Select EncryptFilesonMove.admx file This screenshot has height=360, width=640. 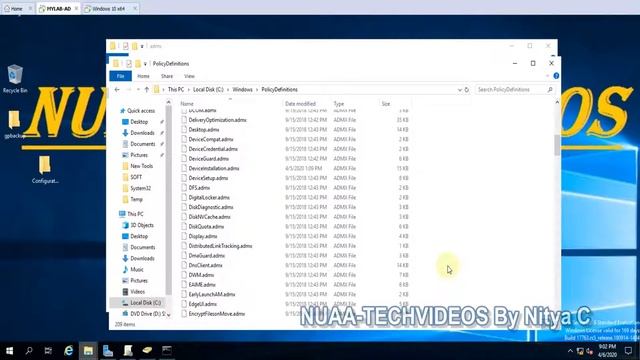217,314
